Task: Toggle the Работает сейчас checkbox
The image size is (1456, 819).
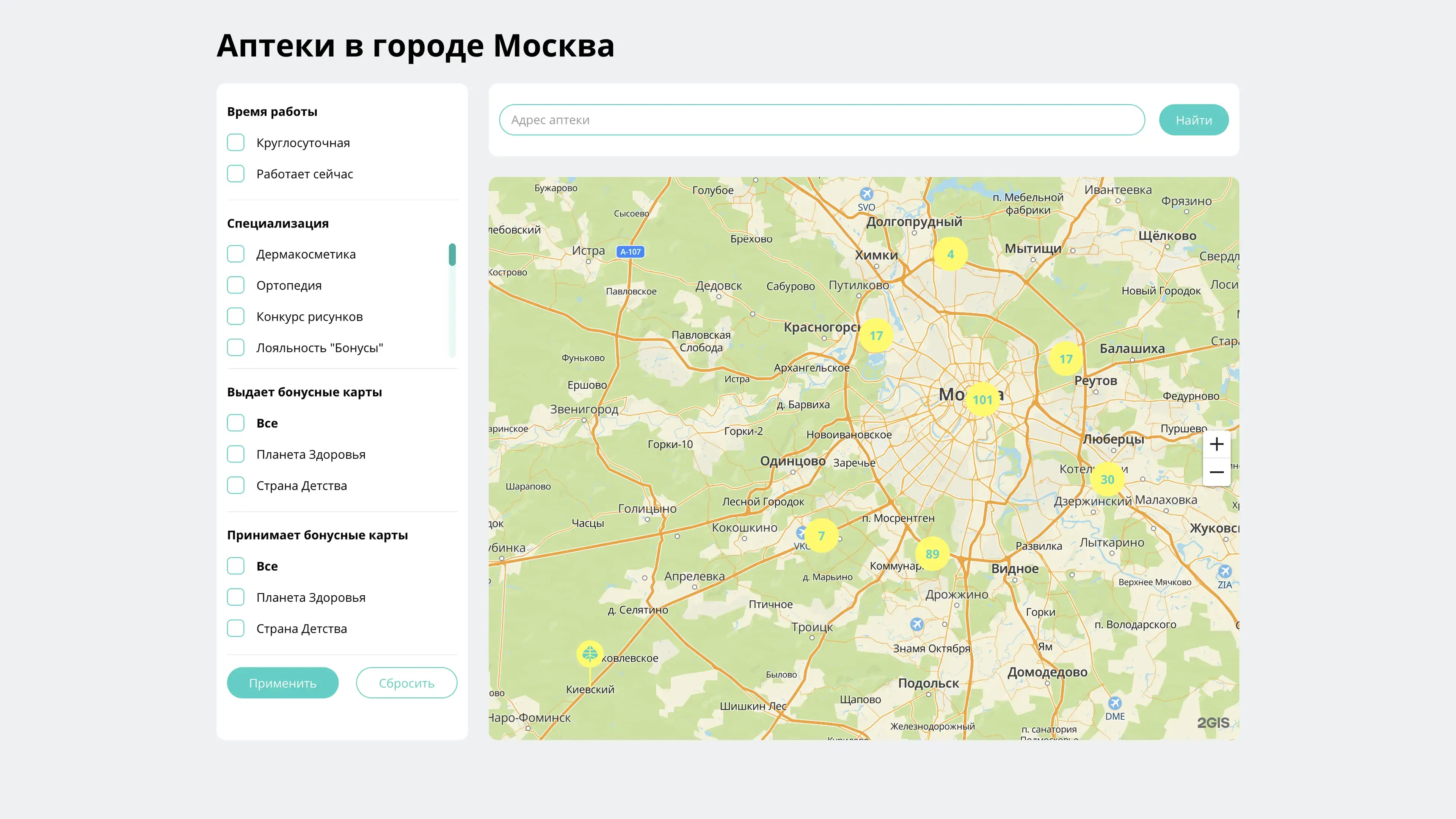Action: (236, 174)
